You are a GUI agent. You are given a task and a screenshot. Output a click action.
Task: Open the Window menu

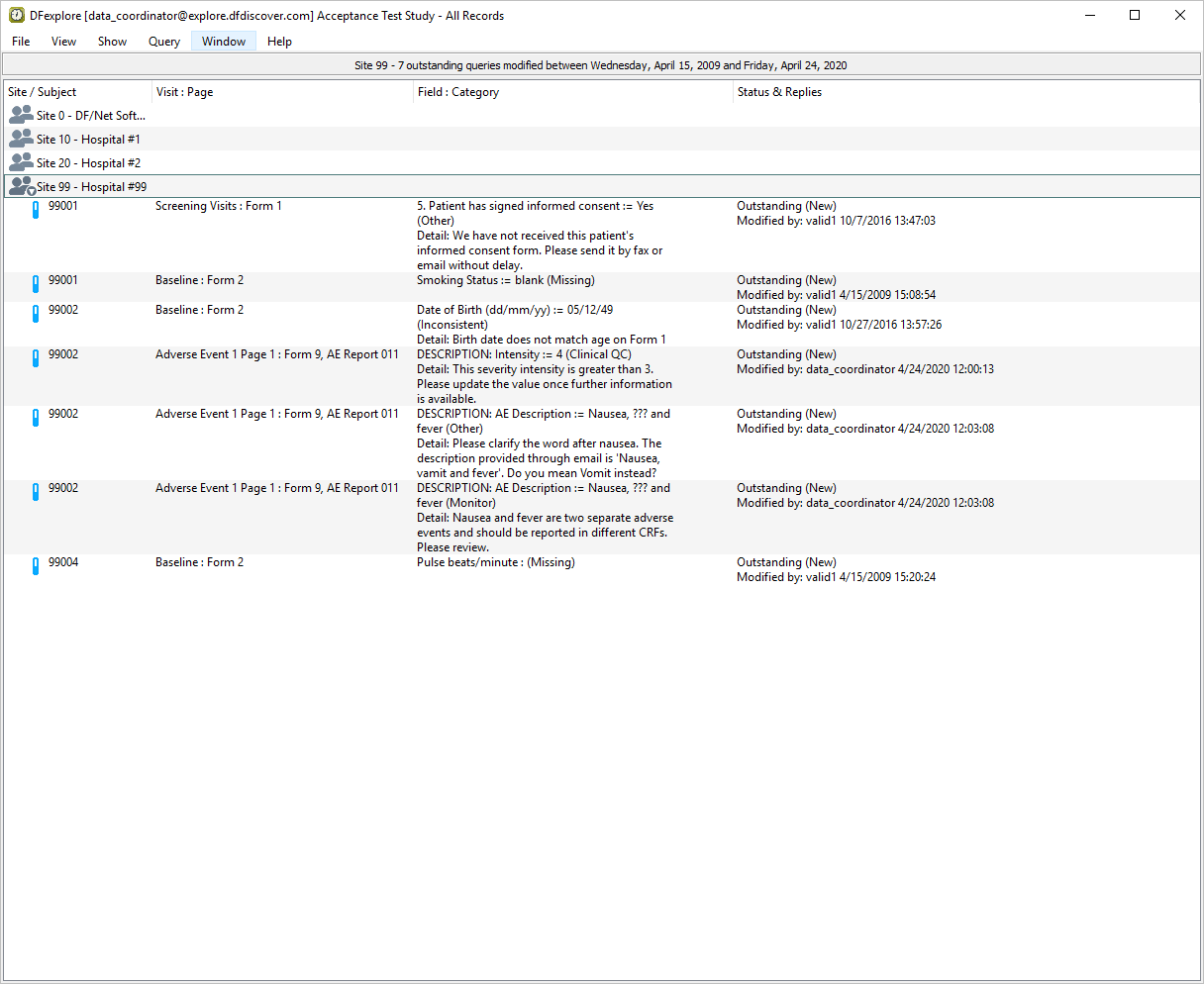point(224,42)
